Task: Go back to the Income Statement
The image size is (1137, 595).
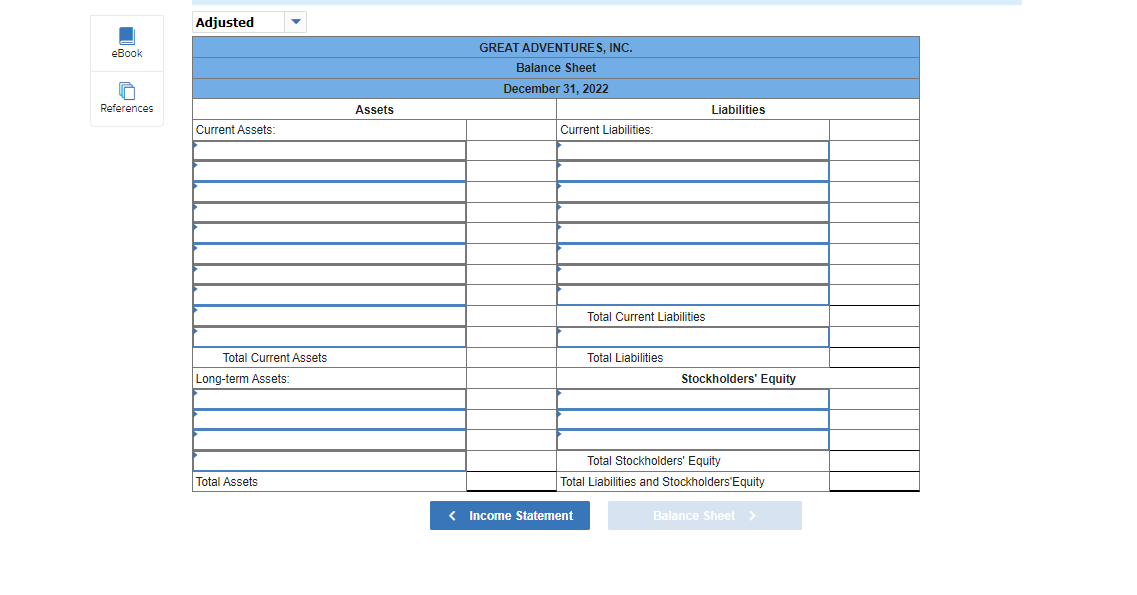Action: click(510, 515)
